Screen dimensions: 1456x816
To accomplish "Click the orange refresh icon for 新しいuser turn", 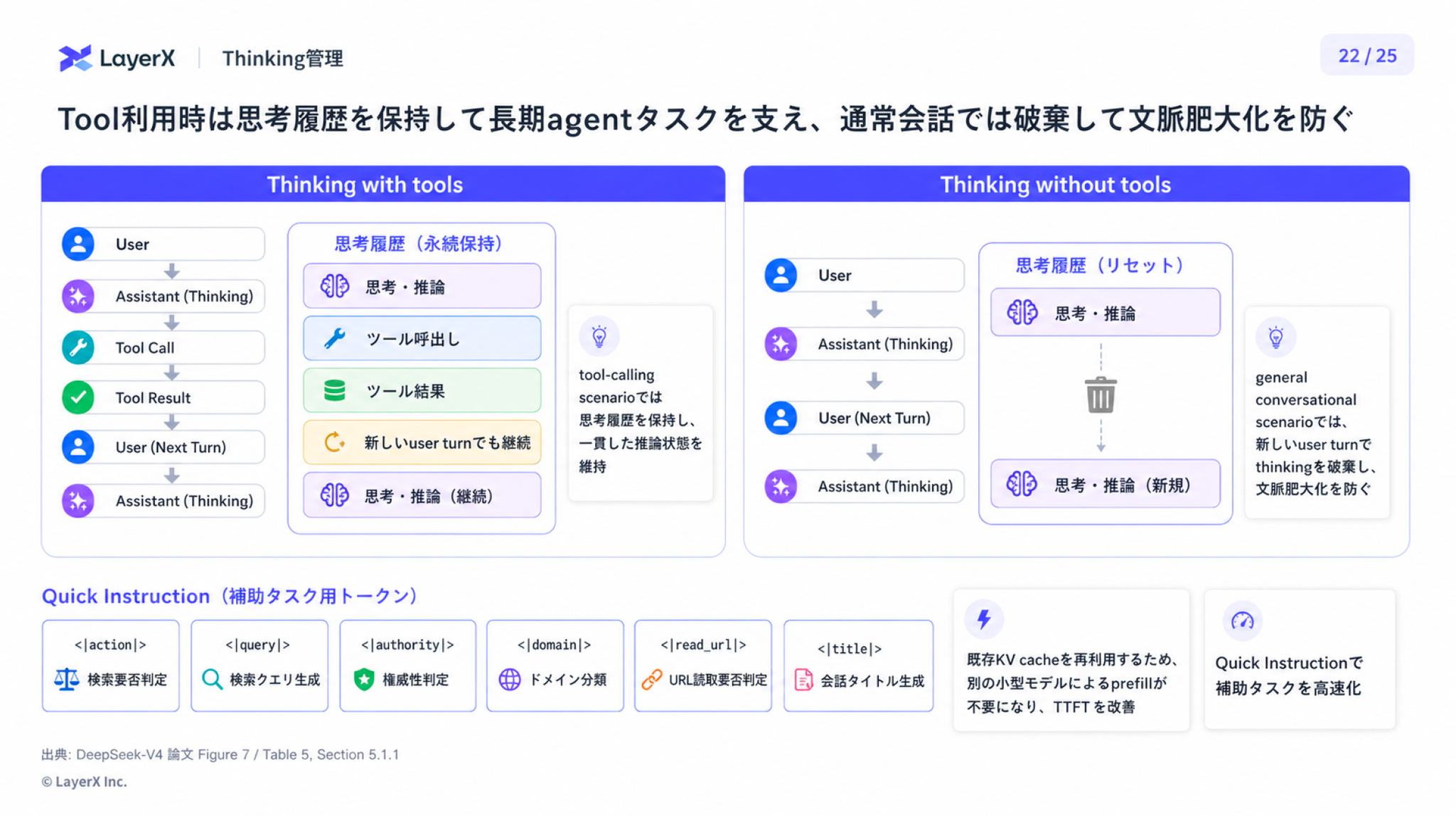I will tap(334, 443).
